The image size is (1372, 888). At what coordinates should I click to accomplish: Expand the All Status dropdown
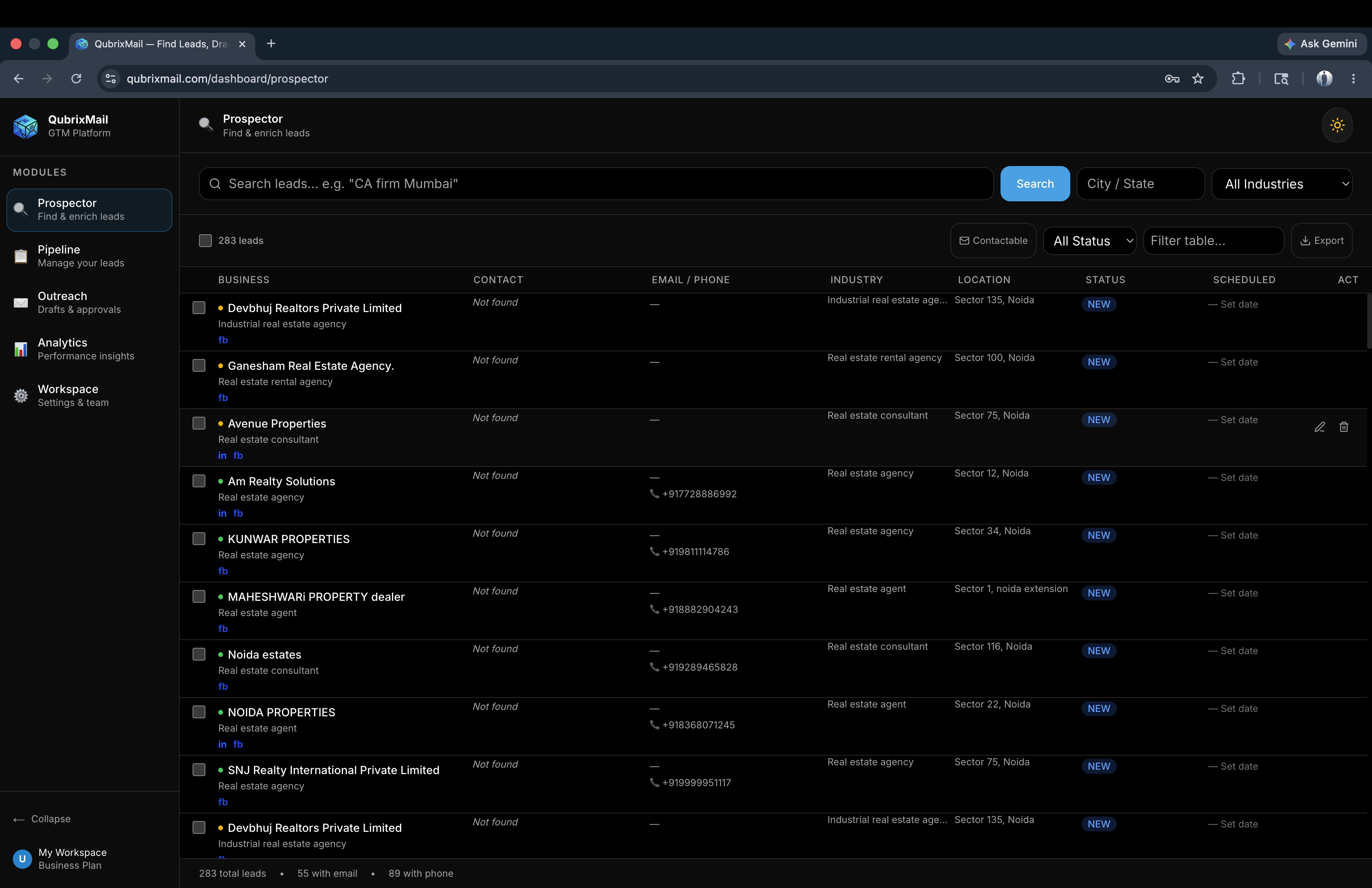pyautogui.click(x=1090, y=241)
